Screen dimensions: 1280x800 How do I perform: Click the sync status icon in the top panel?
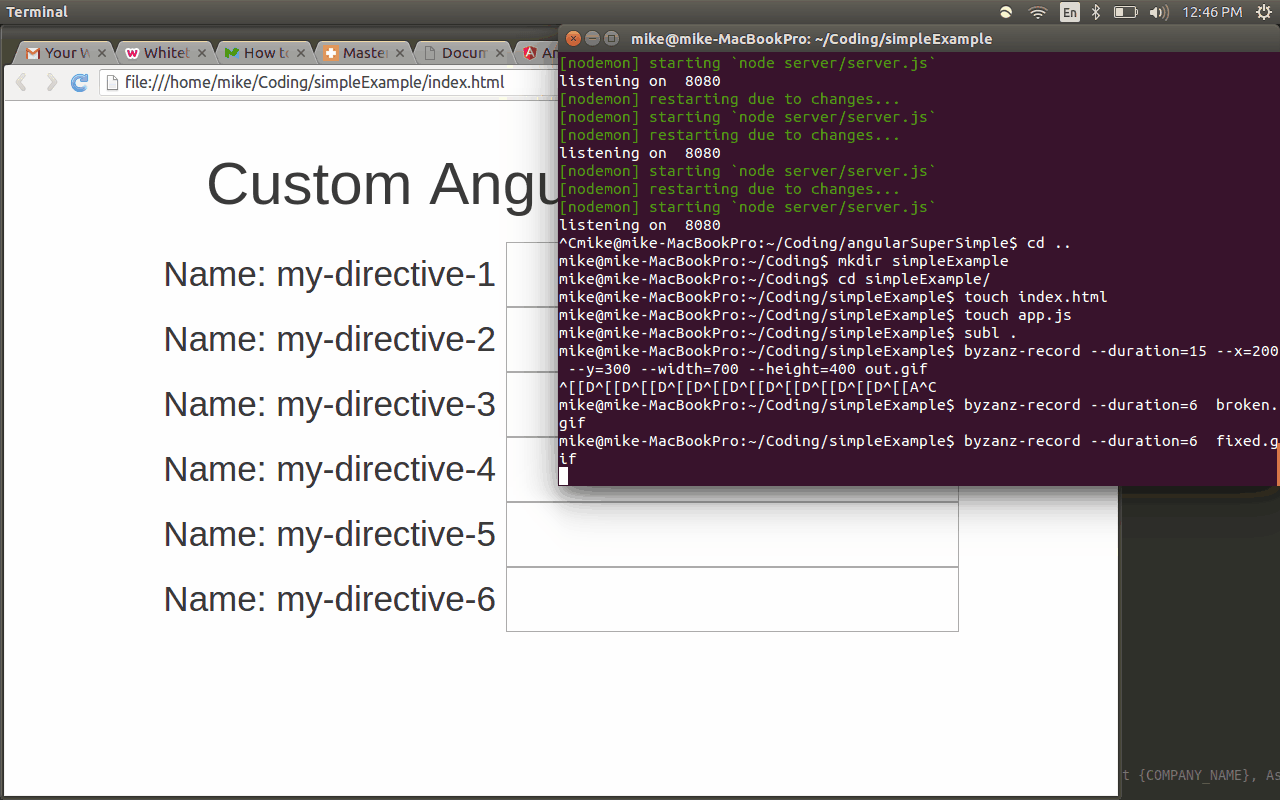[x=1005, y=12]
